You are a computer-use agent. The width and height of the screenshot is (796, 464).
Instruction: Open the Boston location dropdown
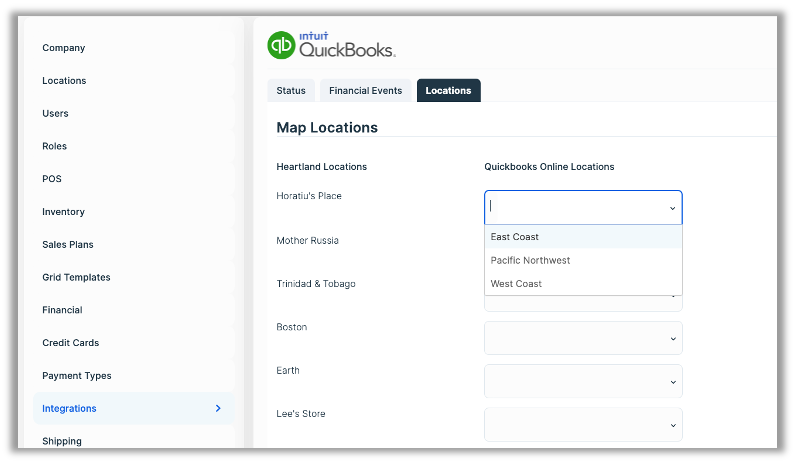(x=583, y=337)
